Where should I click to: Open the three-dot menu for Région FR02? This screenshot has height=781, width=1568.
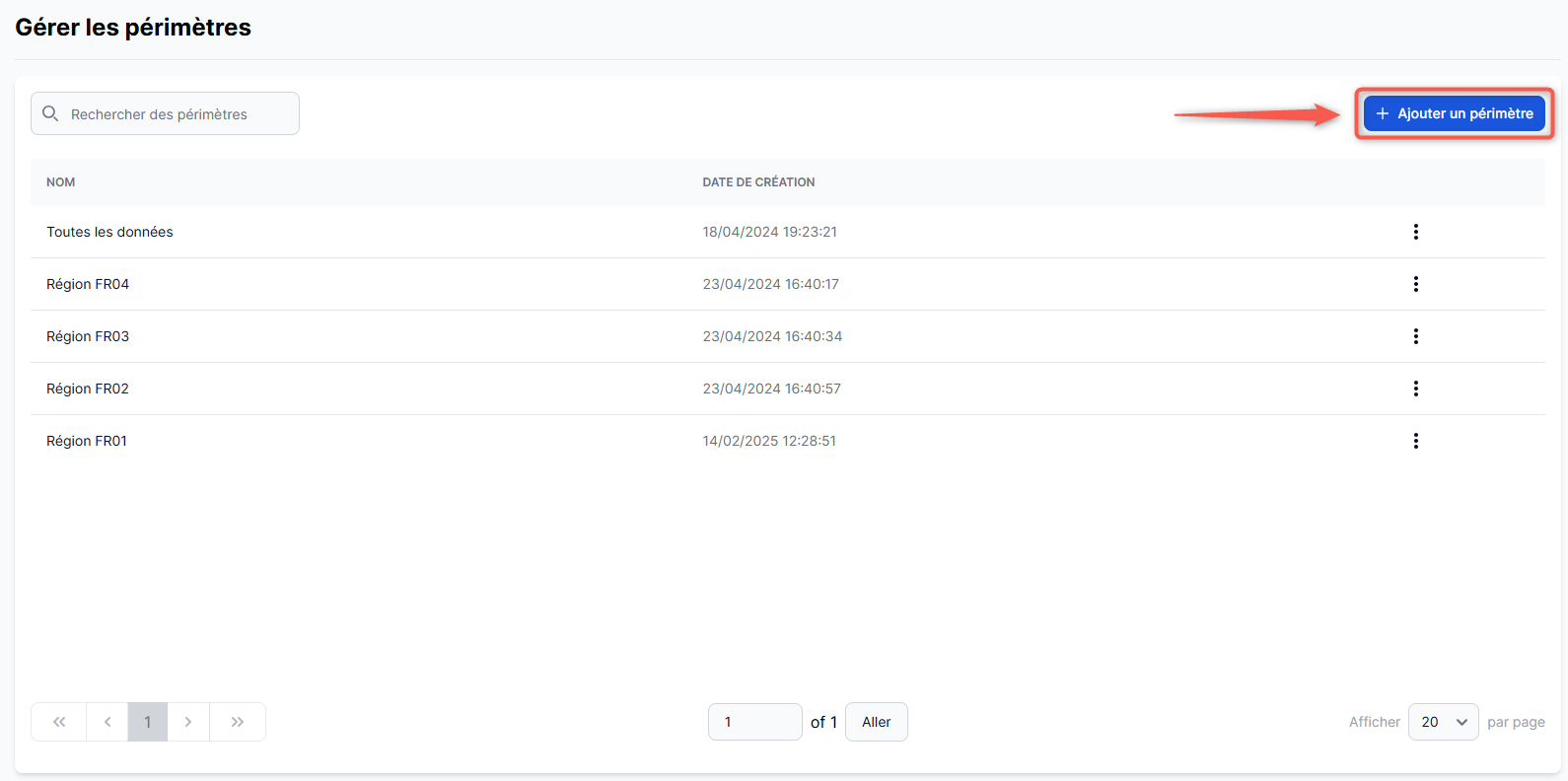pos(1415,389)
